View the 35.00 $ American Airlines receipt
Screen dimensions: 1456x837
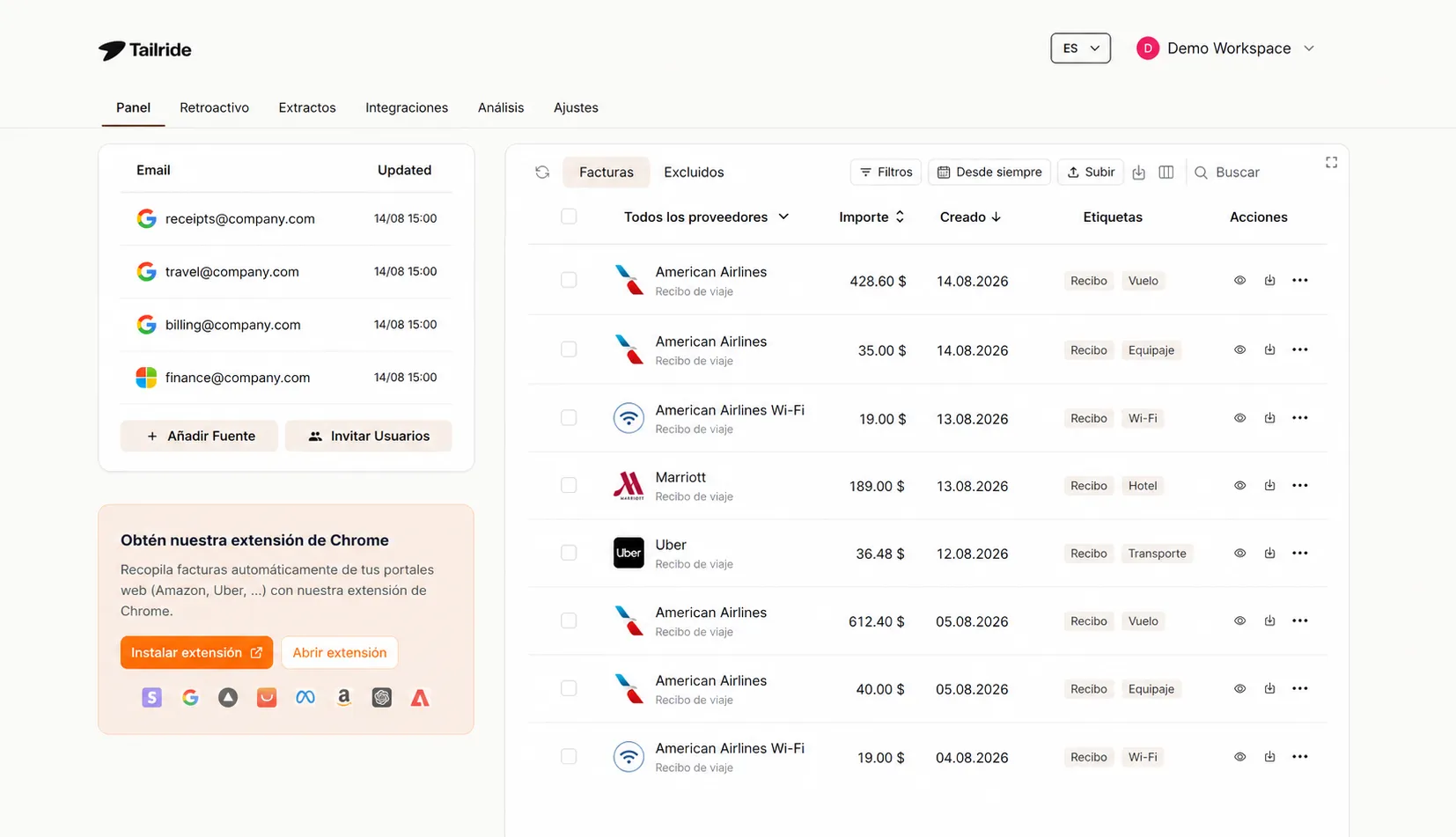1239,349
